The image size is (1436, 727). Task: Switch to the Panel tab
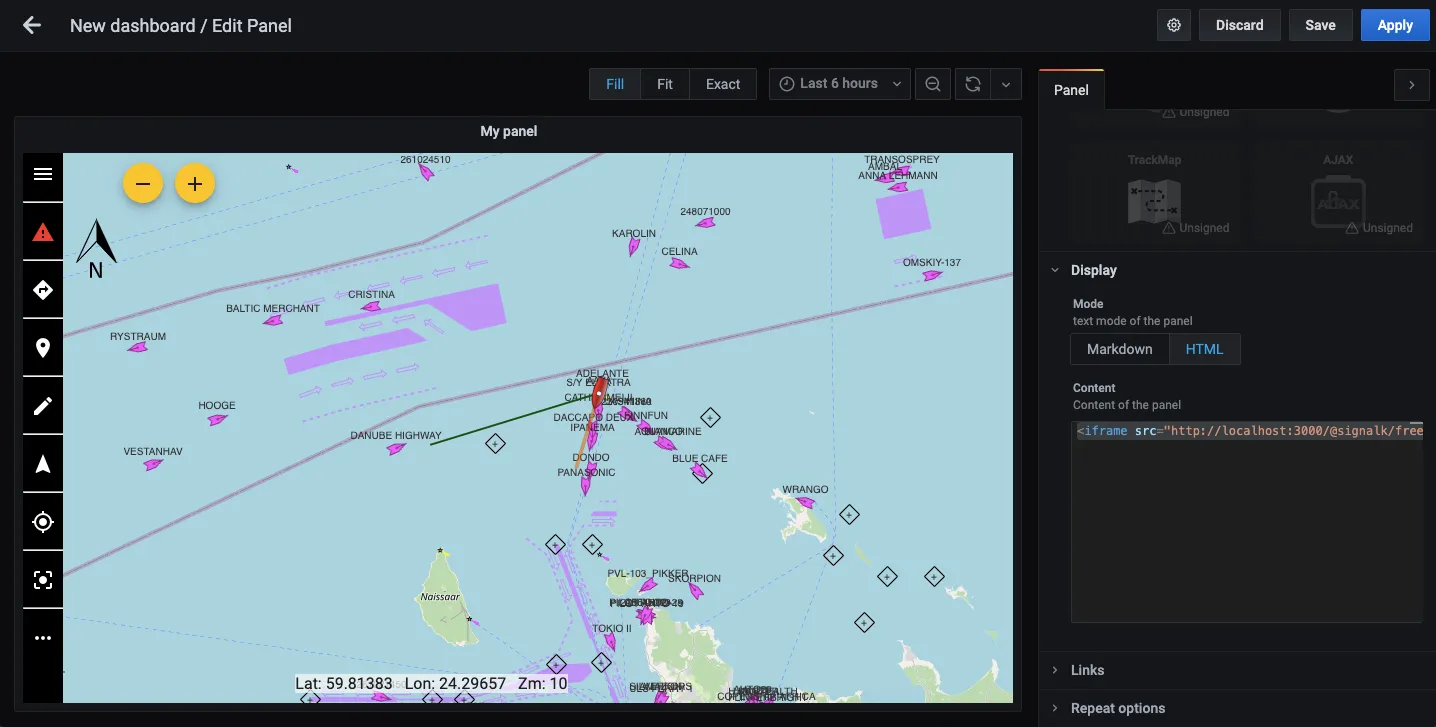click(x=1071, y=90)
